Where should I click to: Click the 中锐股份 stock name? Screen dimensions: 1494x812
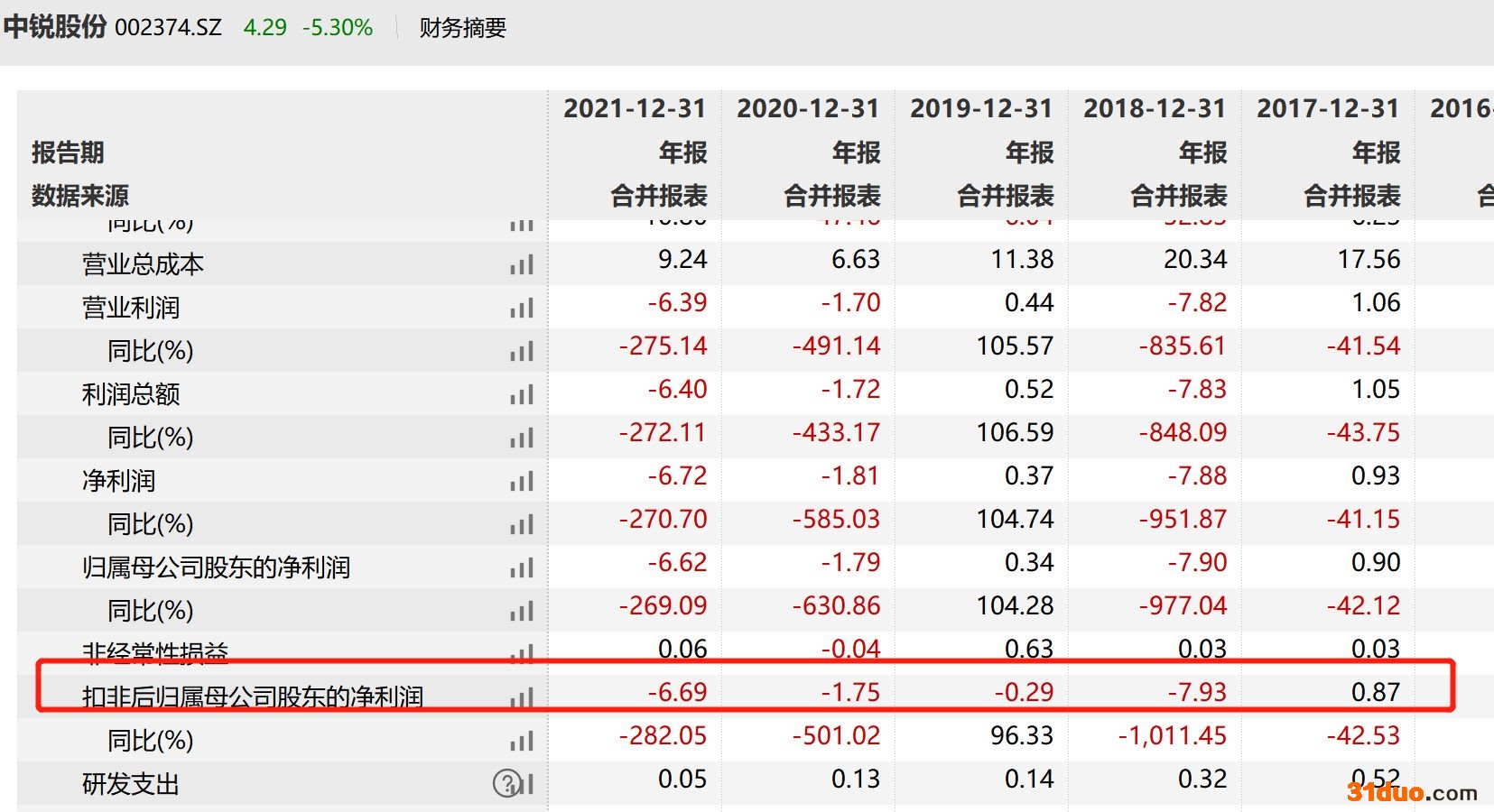coord(55,27)
